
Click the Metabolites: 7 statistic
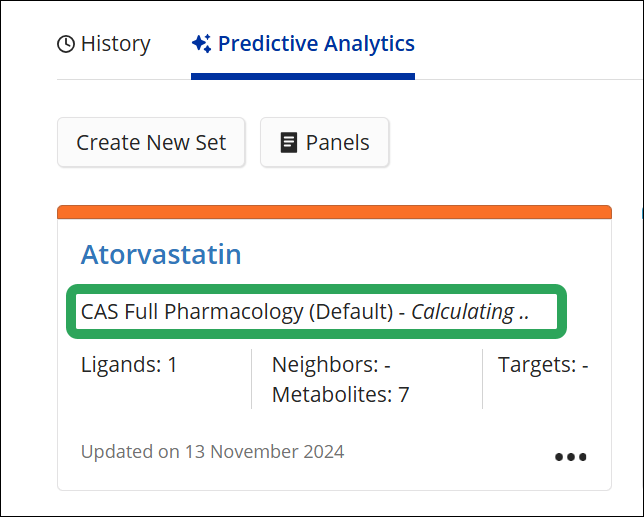[x=340, y=394]
